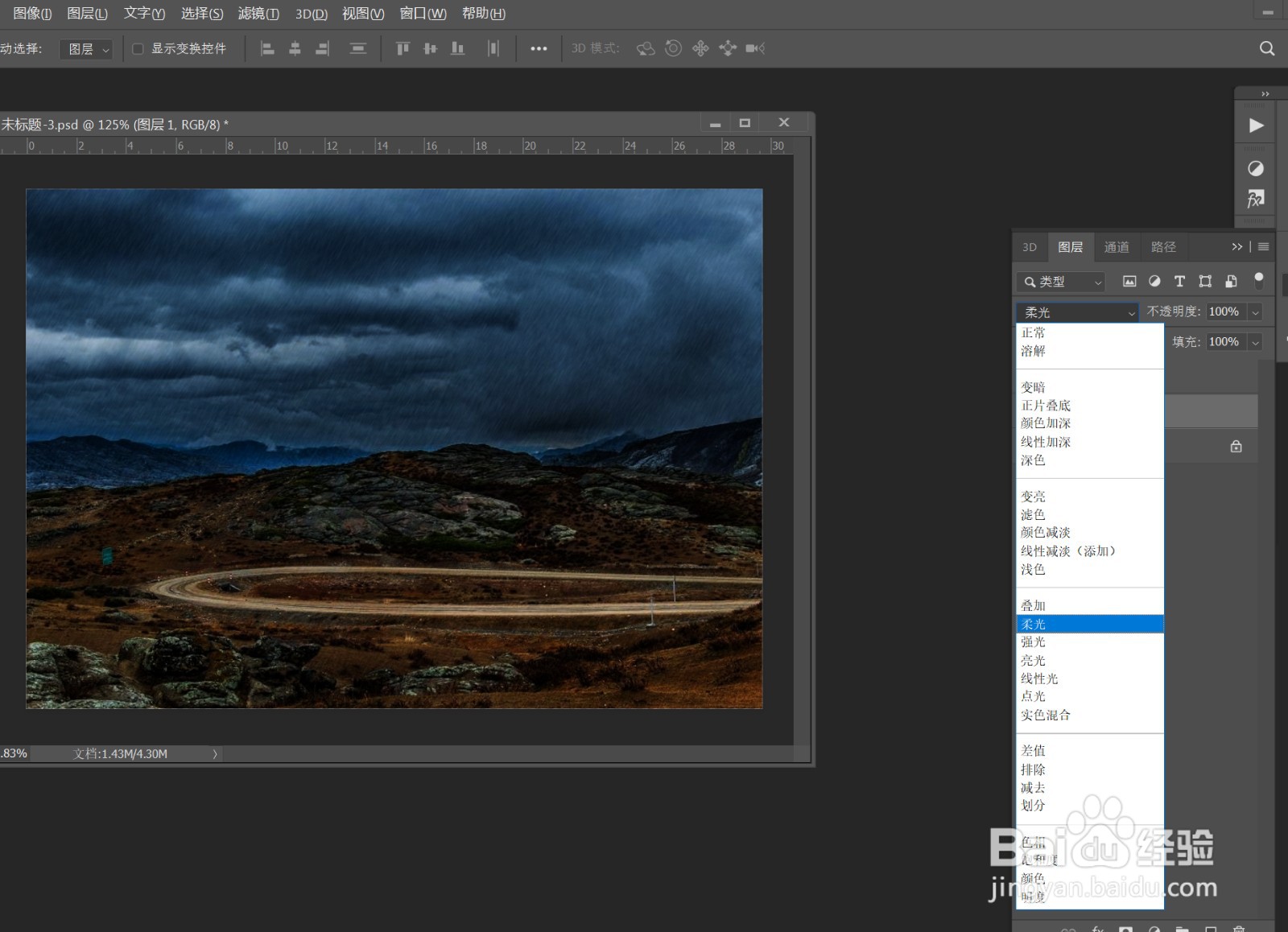Choose 正常 blend mode
The image size is (1288, 932).
point(1090,332)
